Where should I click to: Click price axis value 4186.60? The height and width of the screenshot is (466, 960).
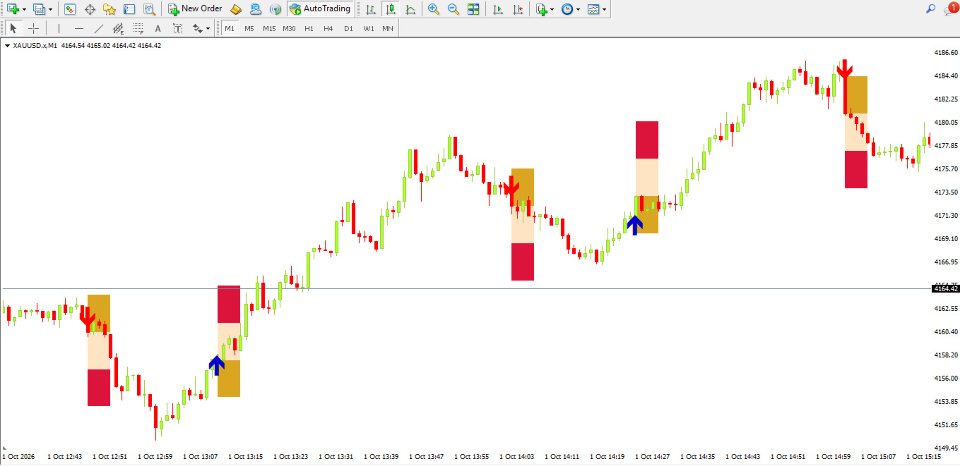pyautogui.click(x=946, y=53)
